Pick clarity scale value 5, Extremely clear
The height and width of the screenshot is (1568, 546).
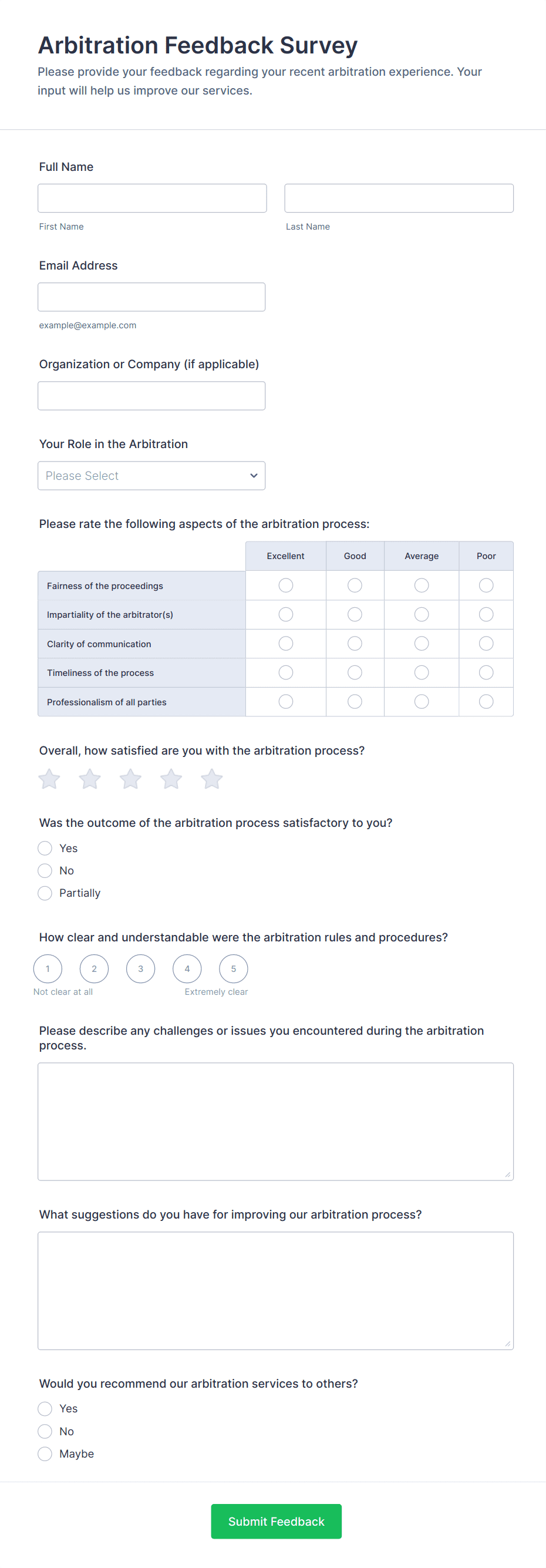tap(233, 968)
